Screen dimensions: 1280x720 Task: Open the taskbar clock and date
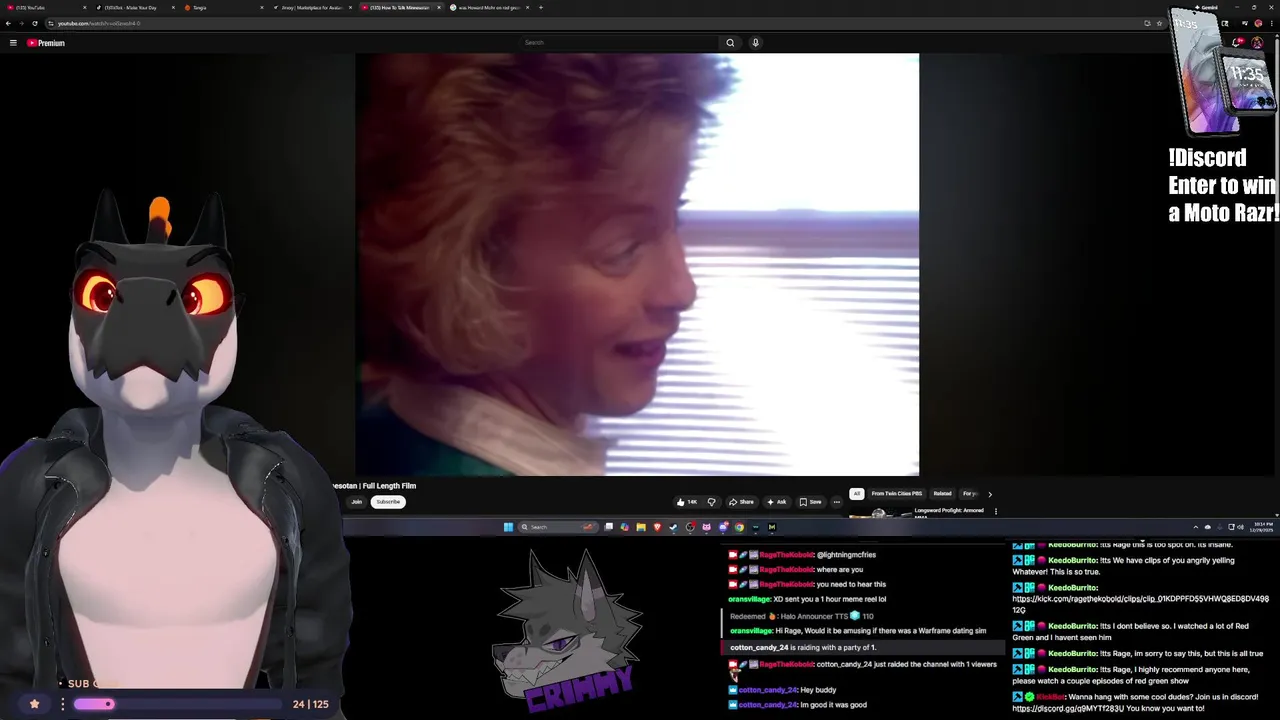(1263, 526)
